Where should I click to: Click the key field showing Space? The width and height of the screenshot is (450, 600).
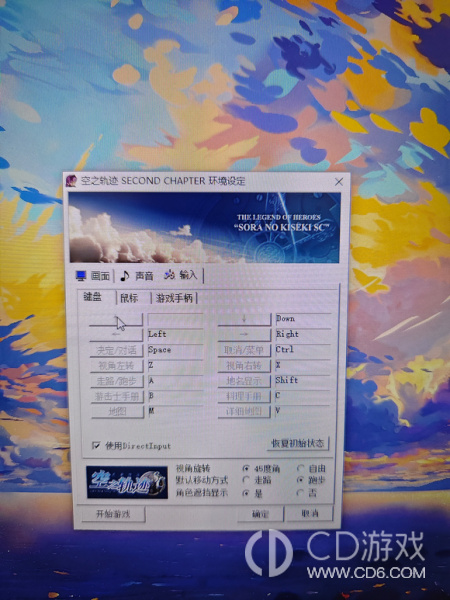click(175, 350)
